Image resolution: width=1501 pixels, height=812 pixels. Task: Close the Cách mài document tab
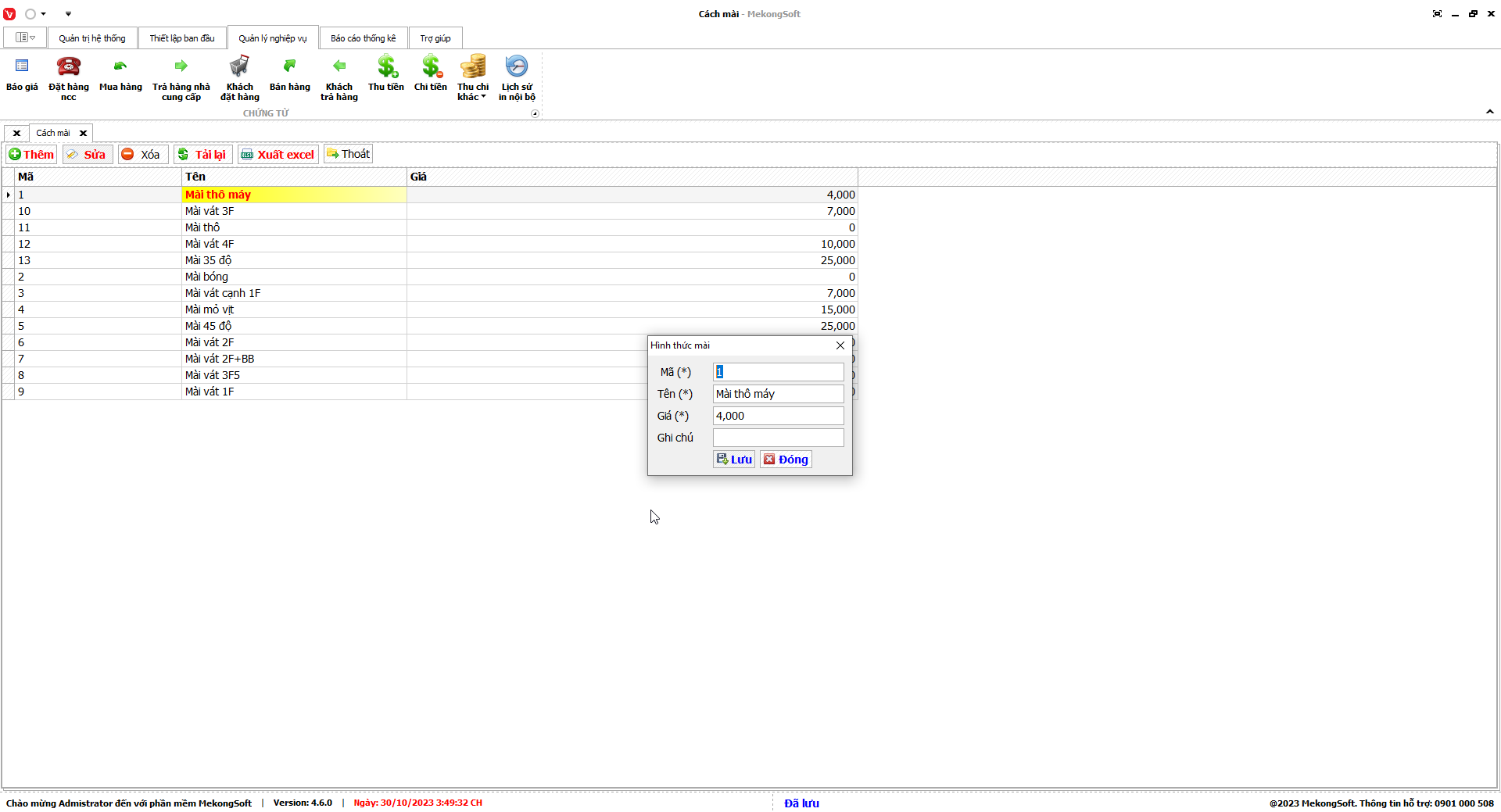[83, 133]
